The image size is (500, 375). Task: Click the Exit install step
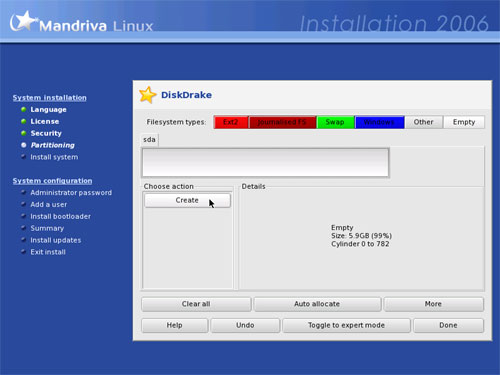[x=48, y=252]
